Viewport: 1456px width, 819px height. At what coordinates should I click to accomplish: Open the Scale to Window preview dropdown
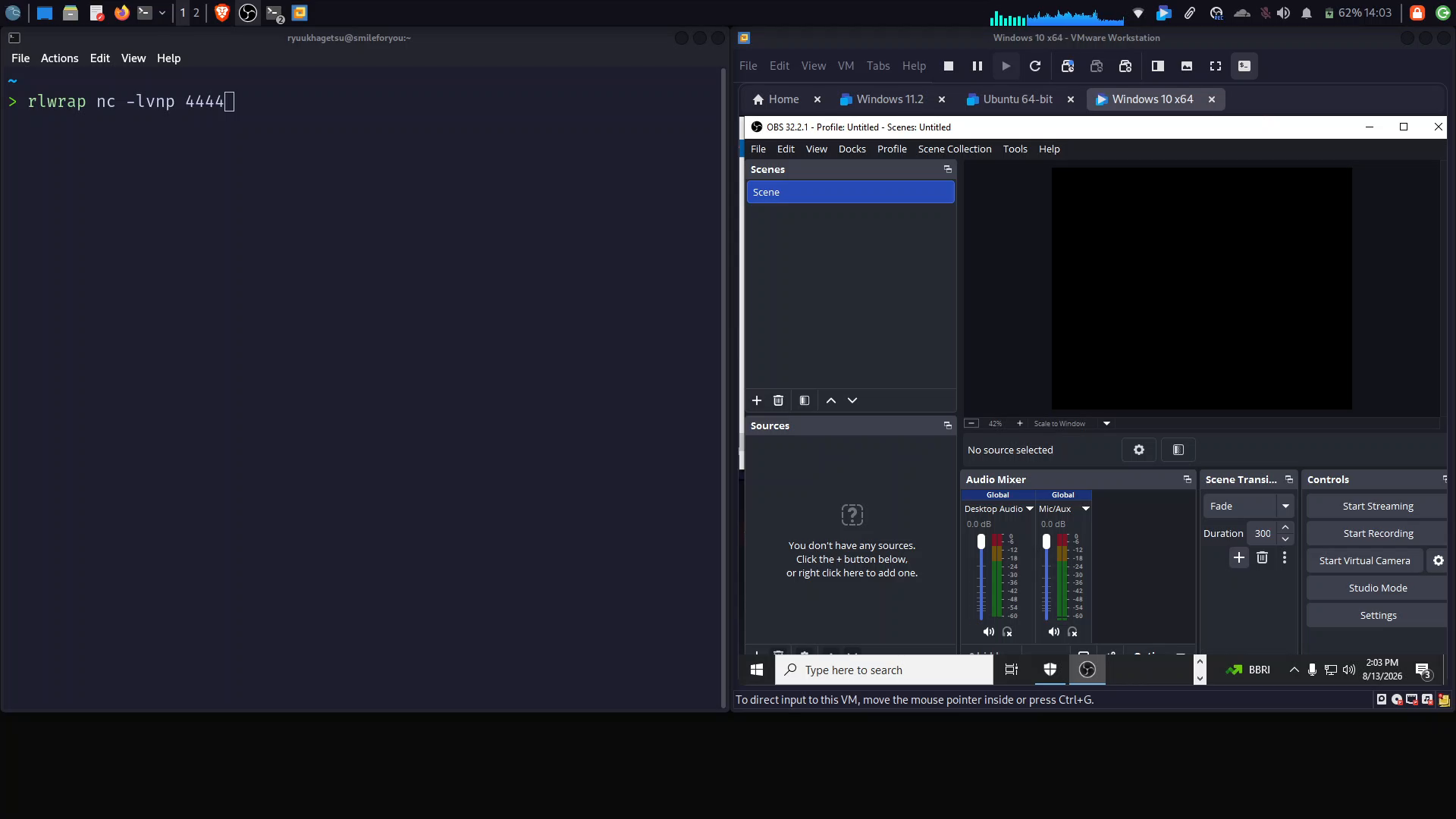coord(1106,423)
